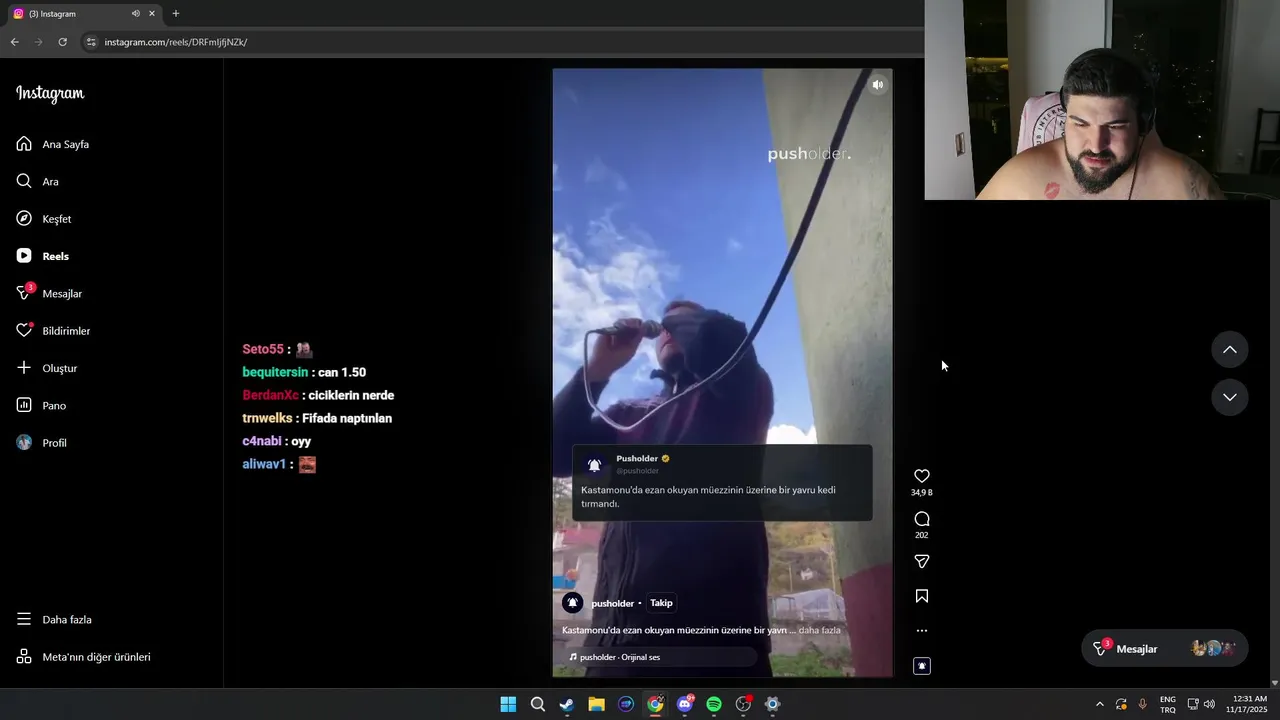Mute the reel audio speaker icon
The height and width of the screenshot is (720, 1280).
point(877,85)
